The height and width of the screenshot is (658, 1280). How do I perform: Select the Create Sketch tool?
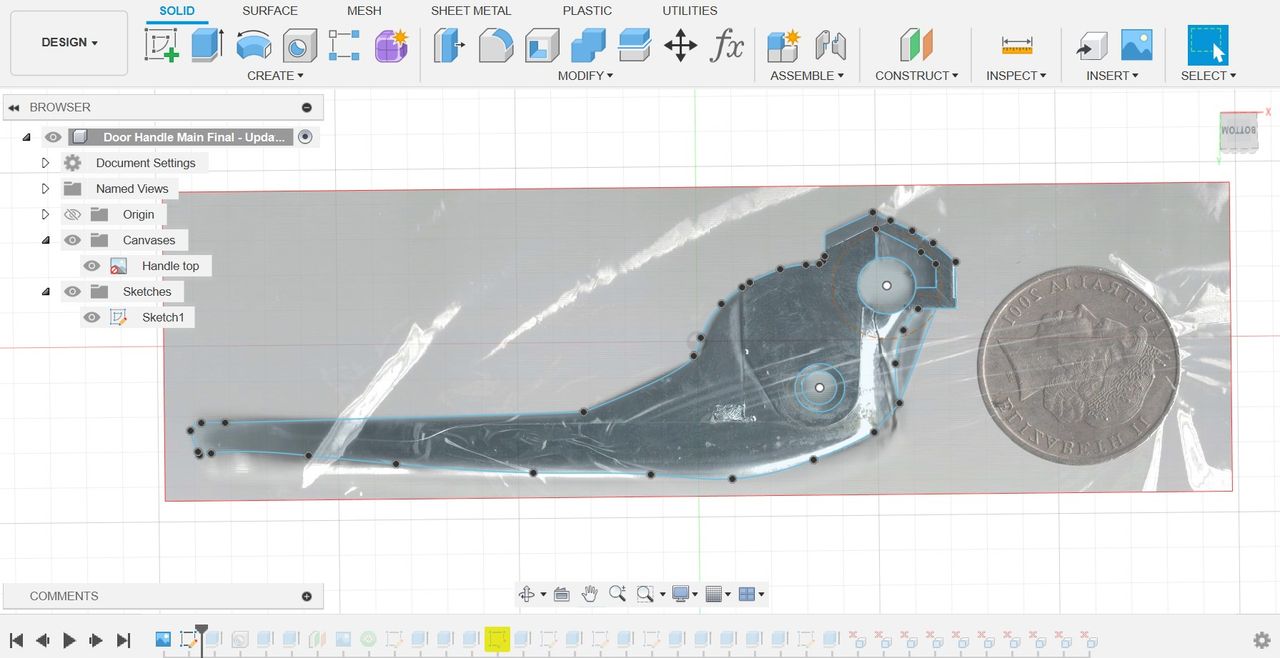tap(162, 45)
